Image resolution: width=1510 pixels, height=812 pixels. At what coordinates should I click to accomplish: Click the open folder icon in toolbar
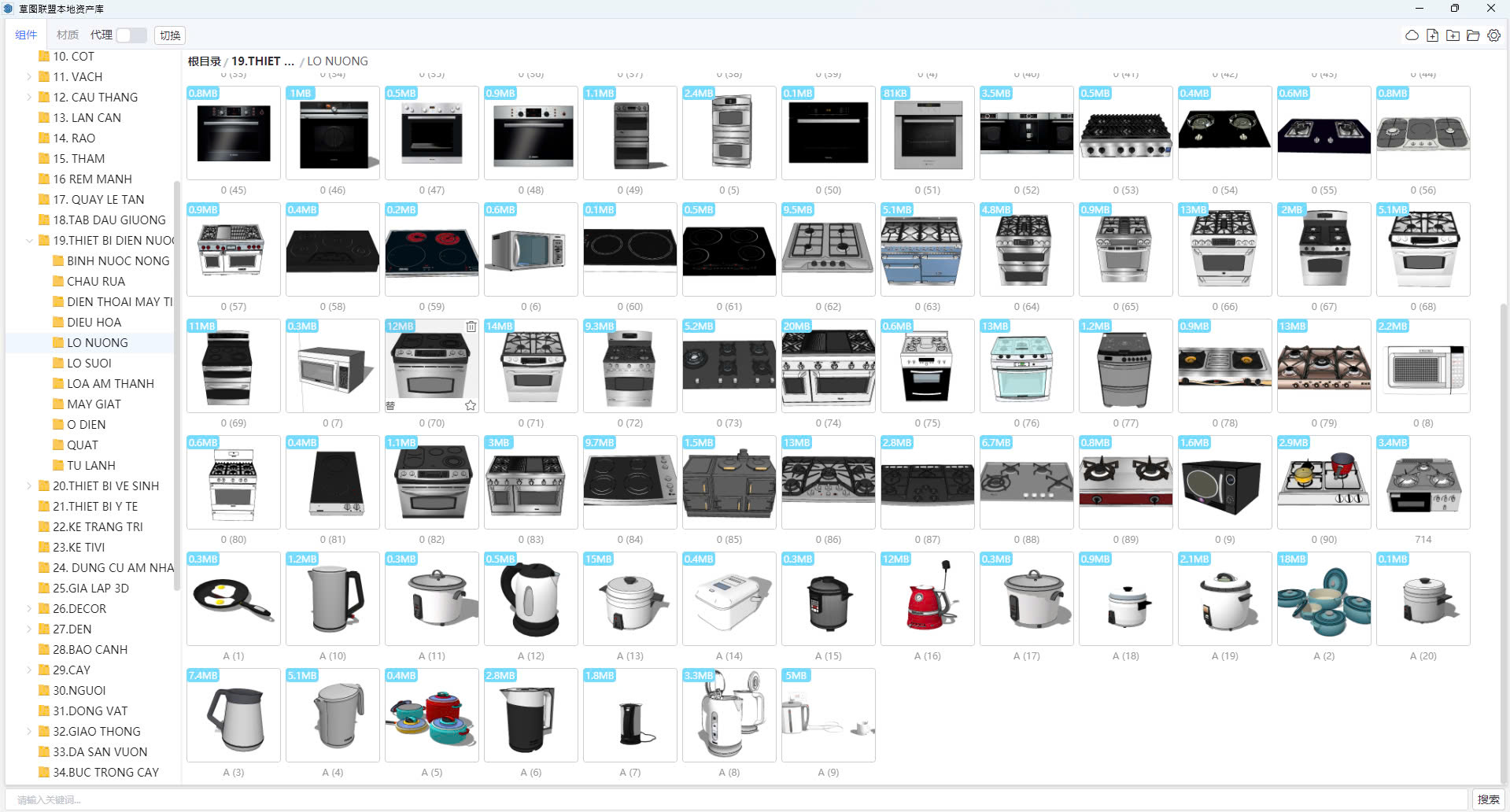point(1473,35)
